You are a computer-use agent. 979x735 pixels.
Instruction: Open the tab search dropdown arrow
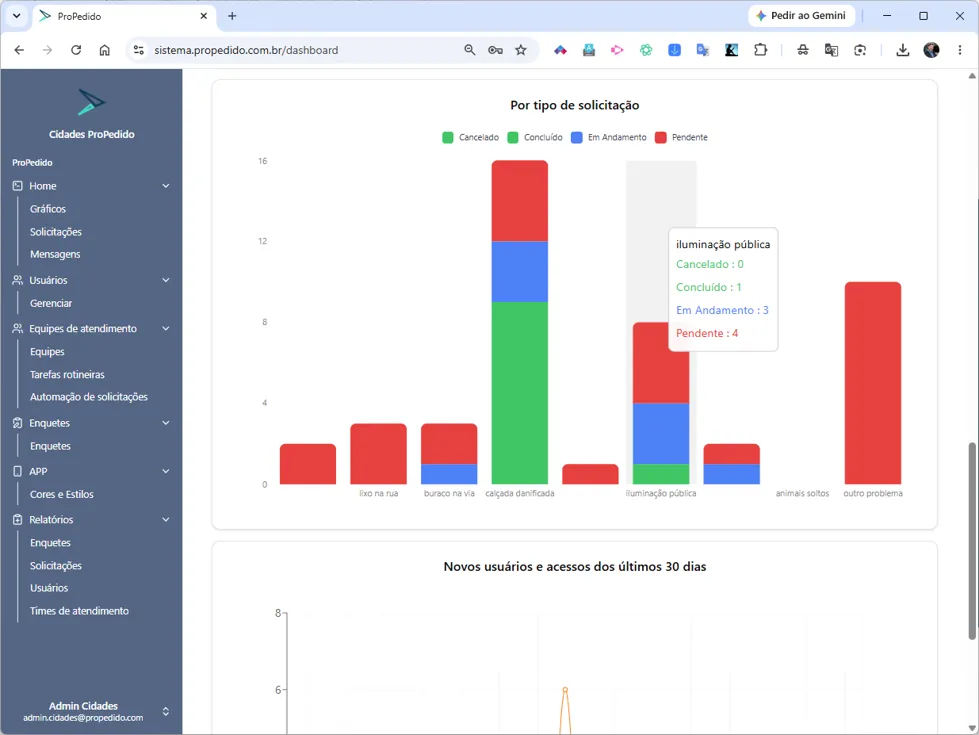coord(17,16)
